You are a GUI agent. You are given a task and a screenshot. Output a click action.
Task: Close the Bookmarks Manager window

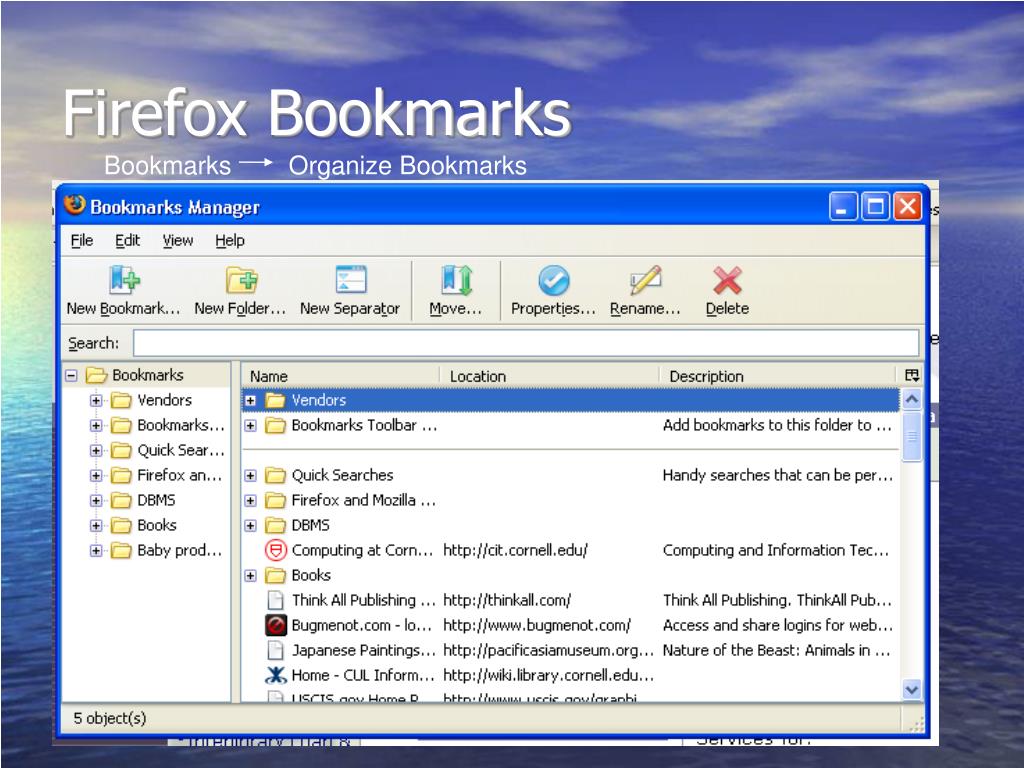907,206
